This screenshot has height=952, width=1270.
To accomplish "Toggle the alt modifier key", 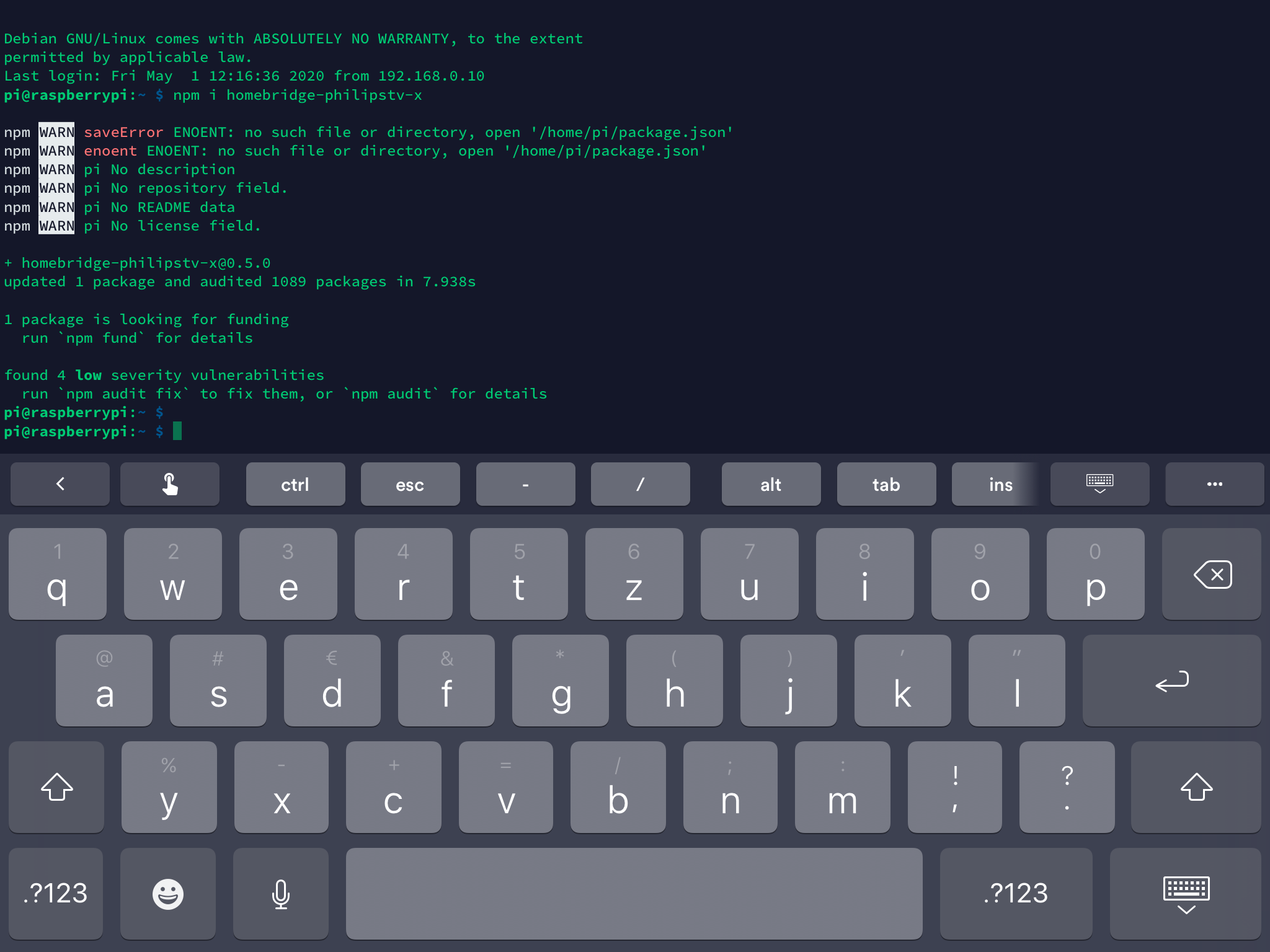I will (771, 484).
